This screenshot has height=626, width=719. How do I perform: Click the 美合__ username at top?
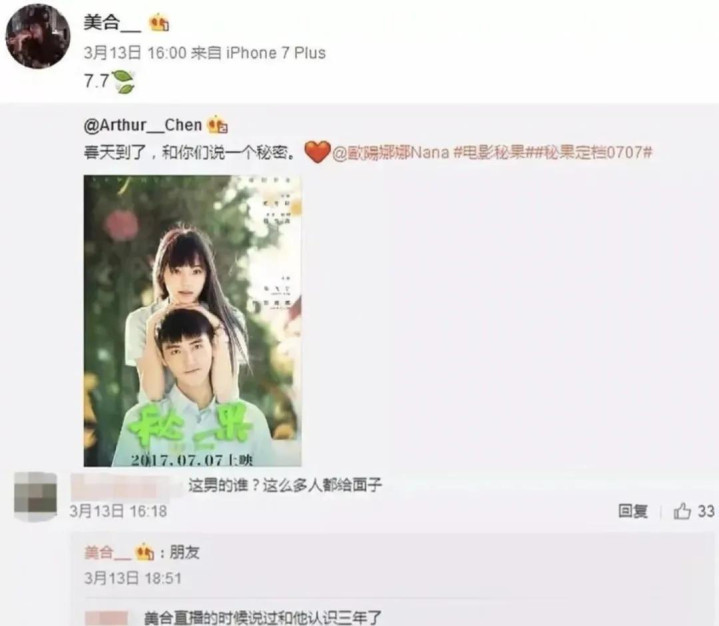(112, 22)
